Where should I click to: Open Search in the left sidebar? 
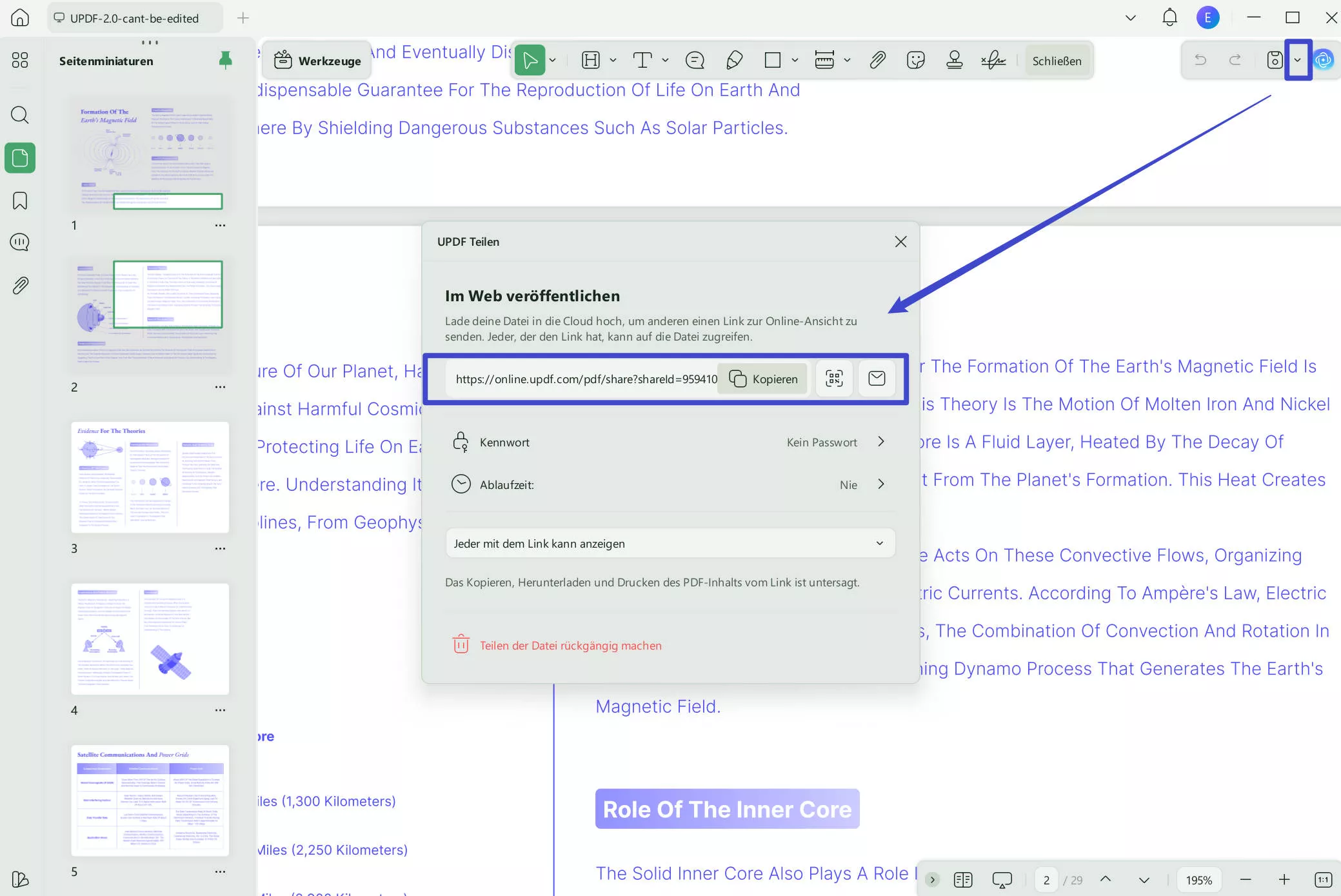point(19,115)
